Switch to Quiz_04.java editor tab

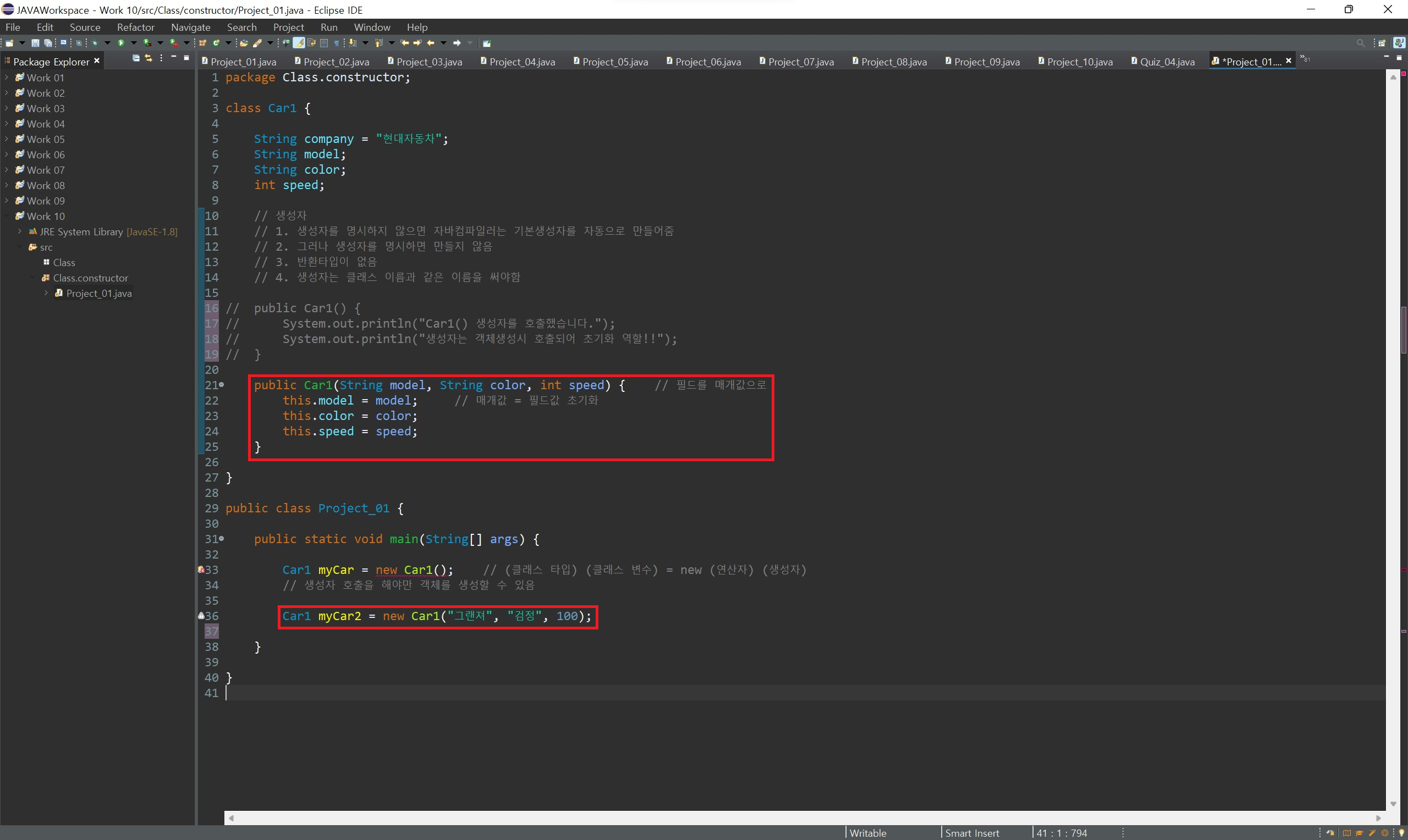pyautogui.click(x=1166, y=62)
